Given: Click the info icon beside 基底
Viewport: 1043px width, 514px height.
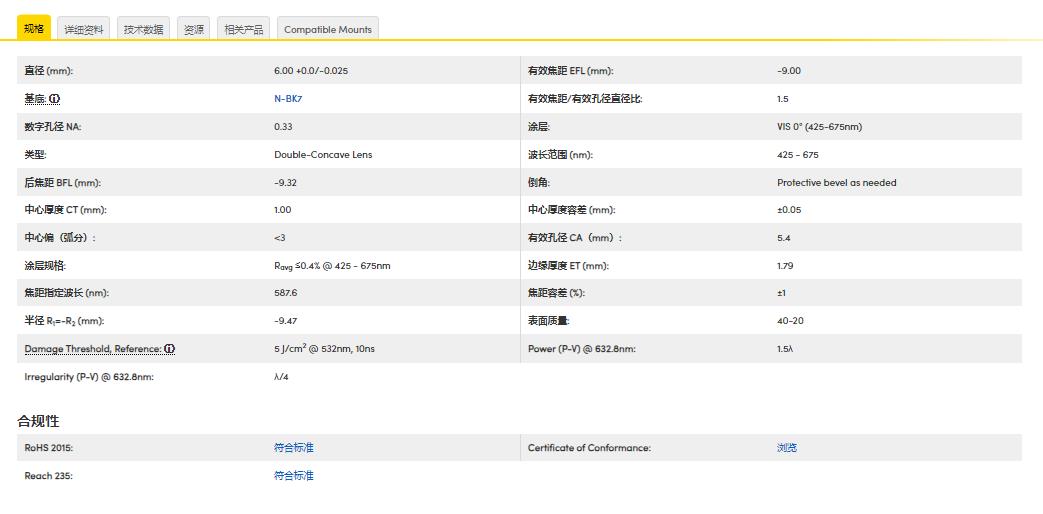Looking at the screenshot, I should (x=55, y=98).
